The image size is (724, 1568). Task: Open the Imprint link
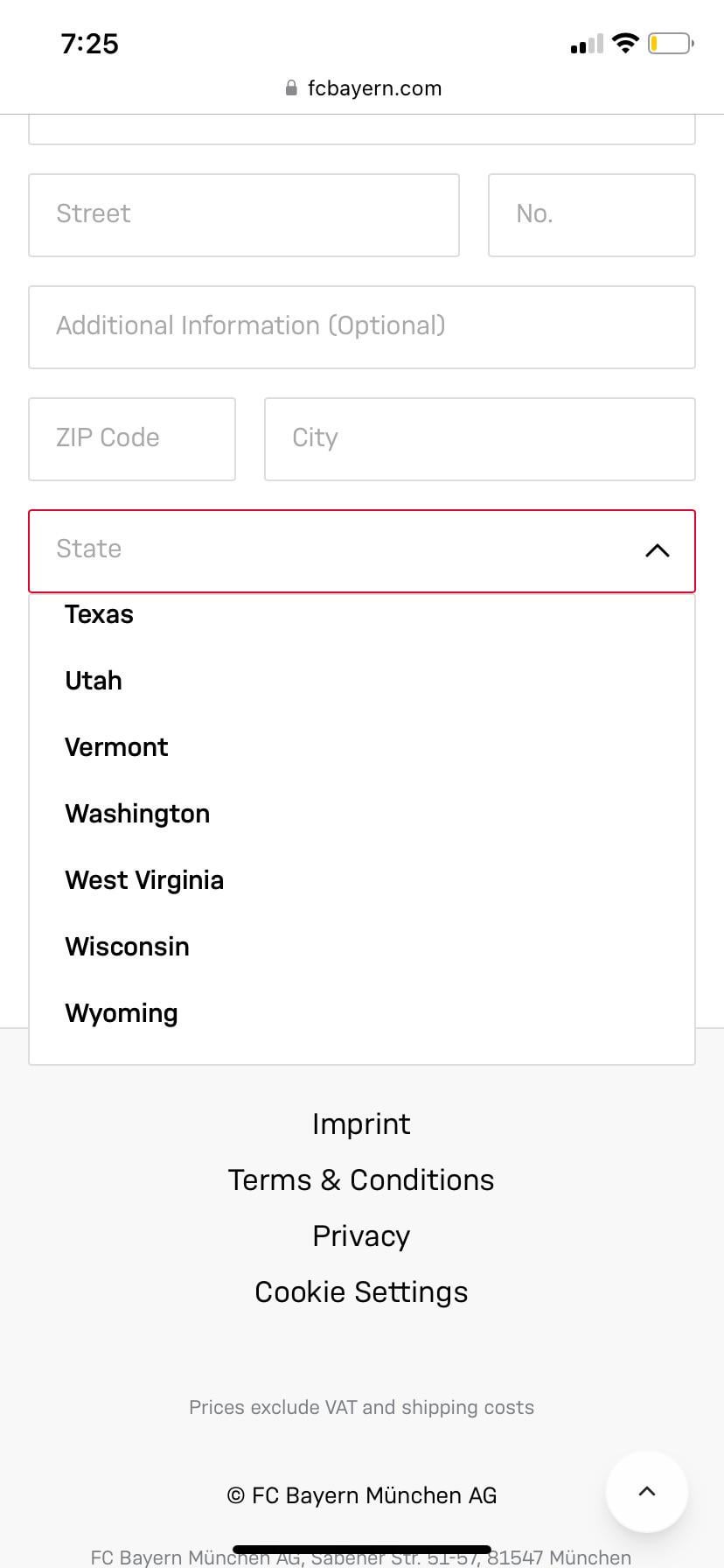(361, 1124)
